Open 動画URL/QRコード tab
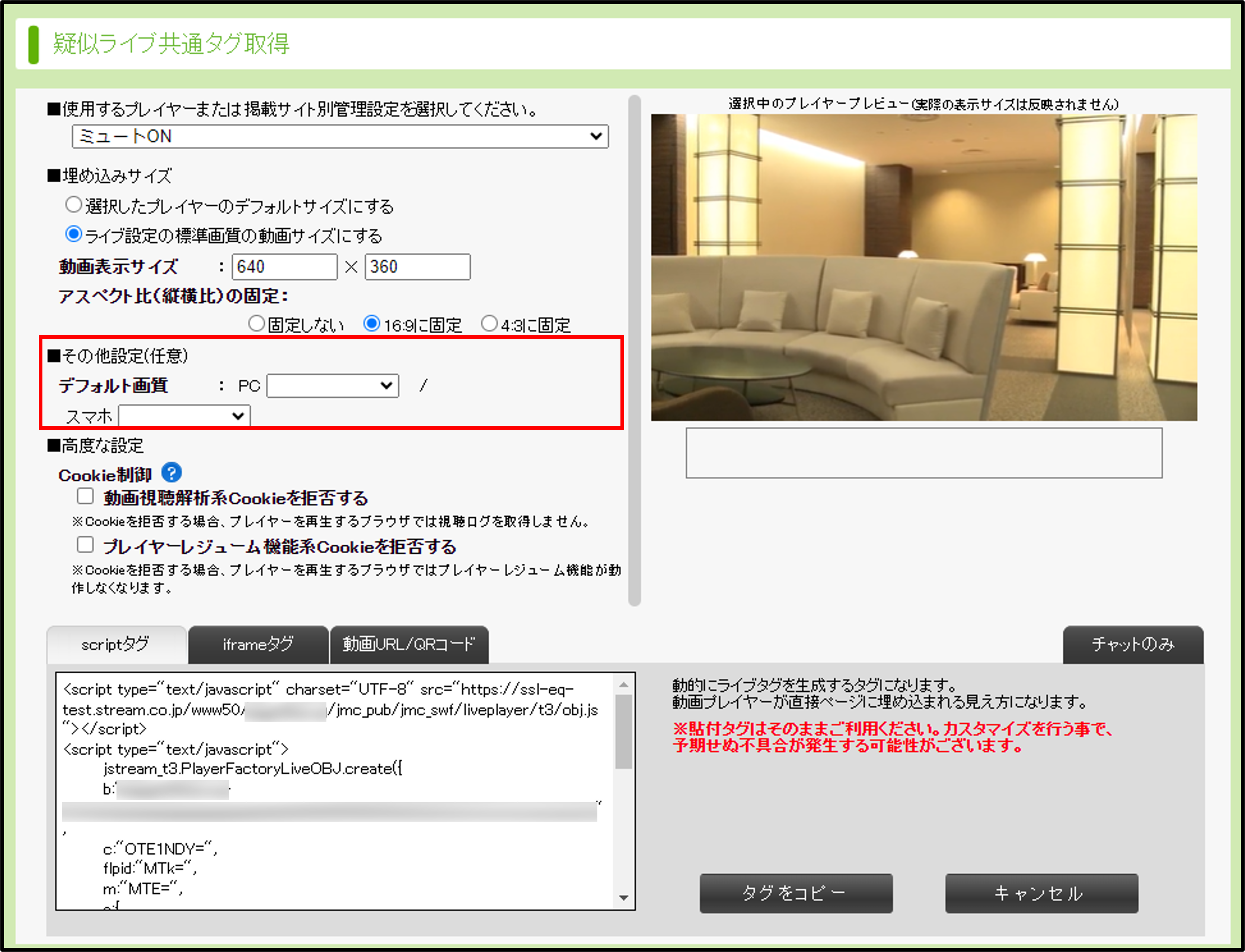Viewport: 1245px width, 952px height. click(409, 644)
